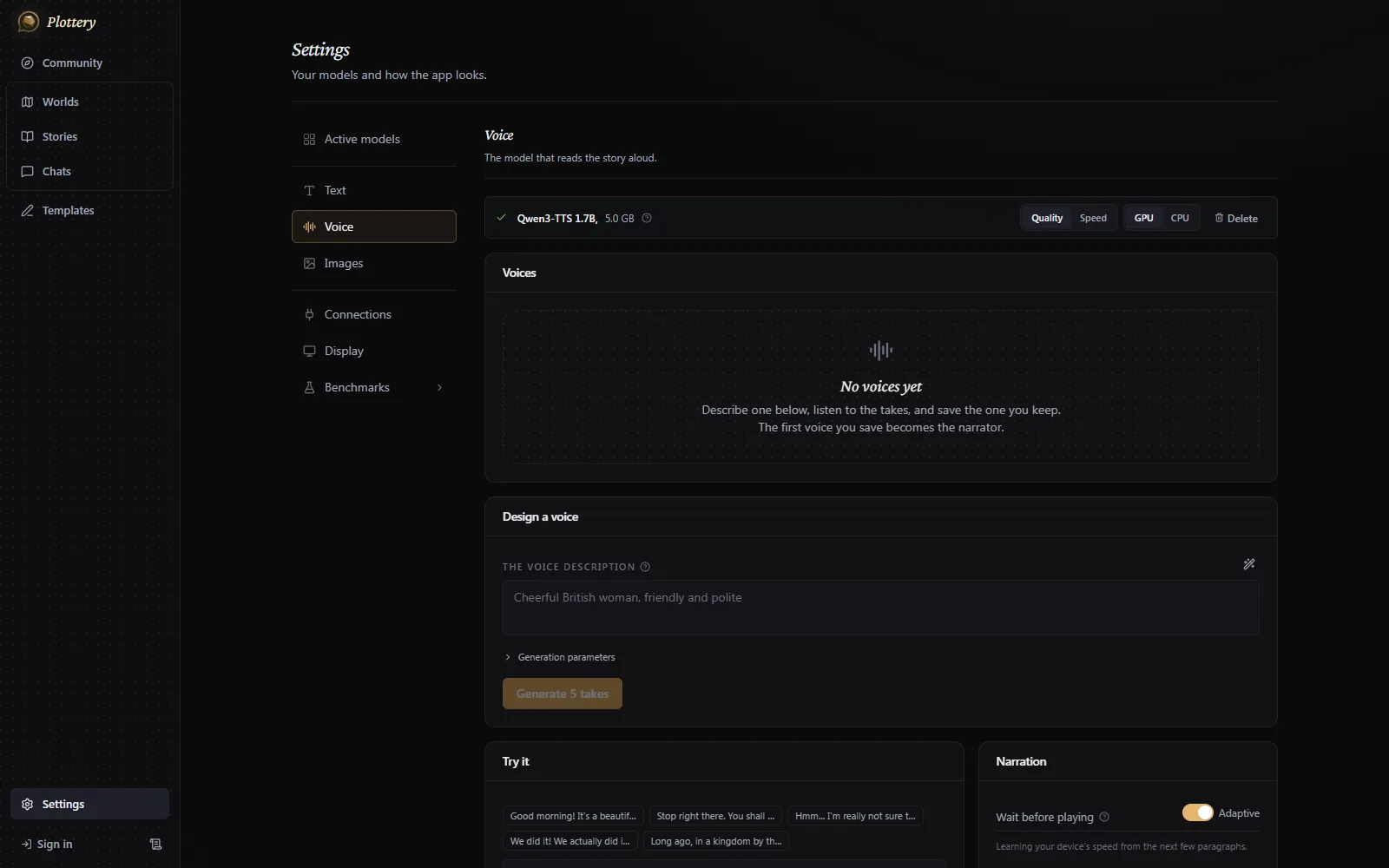Click the info icon beside Qwen3-TTS 5.0 GB
This screenshot has width=1389, height=868.
[647, 218]
